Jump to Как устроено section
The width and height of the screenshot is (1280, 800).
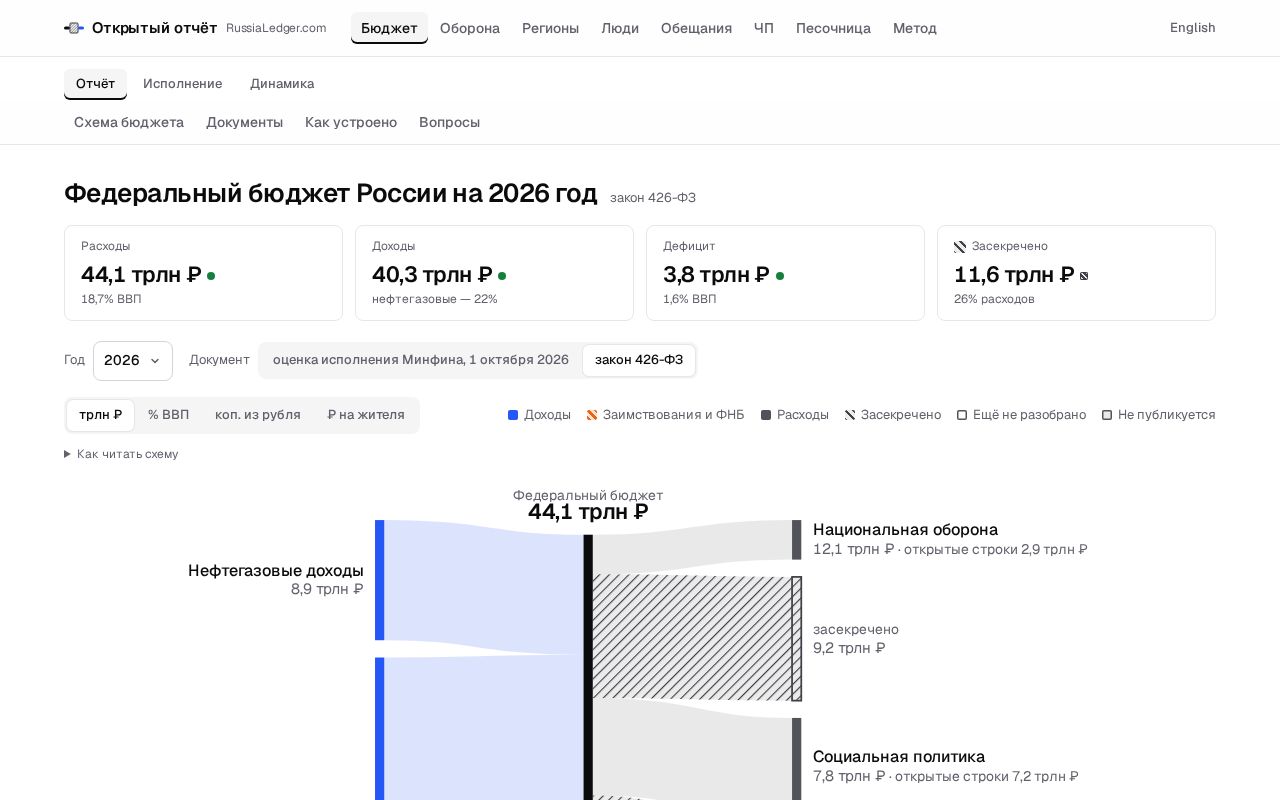(x=351, y=122)
